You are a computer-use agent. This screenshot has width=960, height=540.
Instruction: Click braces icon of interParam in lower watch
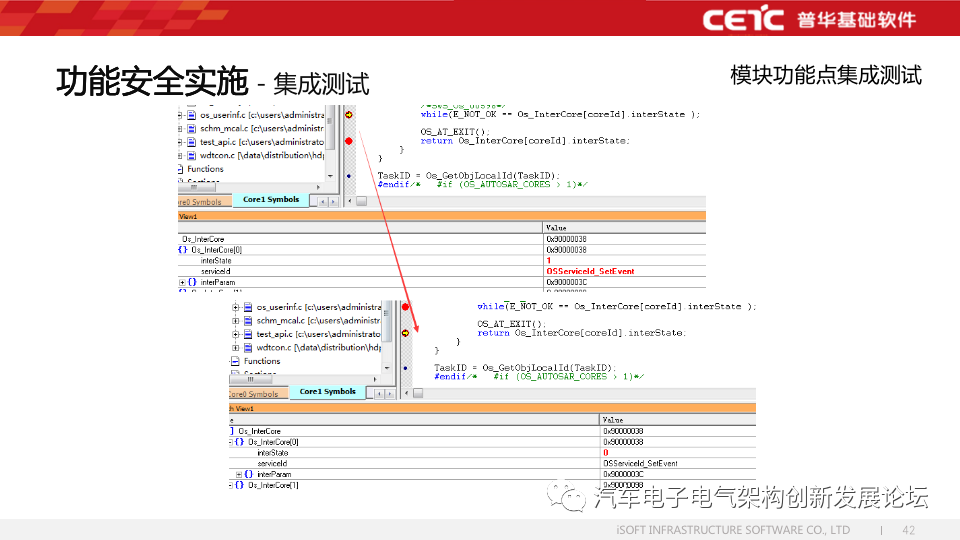pos(249,474)
